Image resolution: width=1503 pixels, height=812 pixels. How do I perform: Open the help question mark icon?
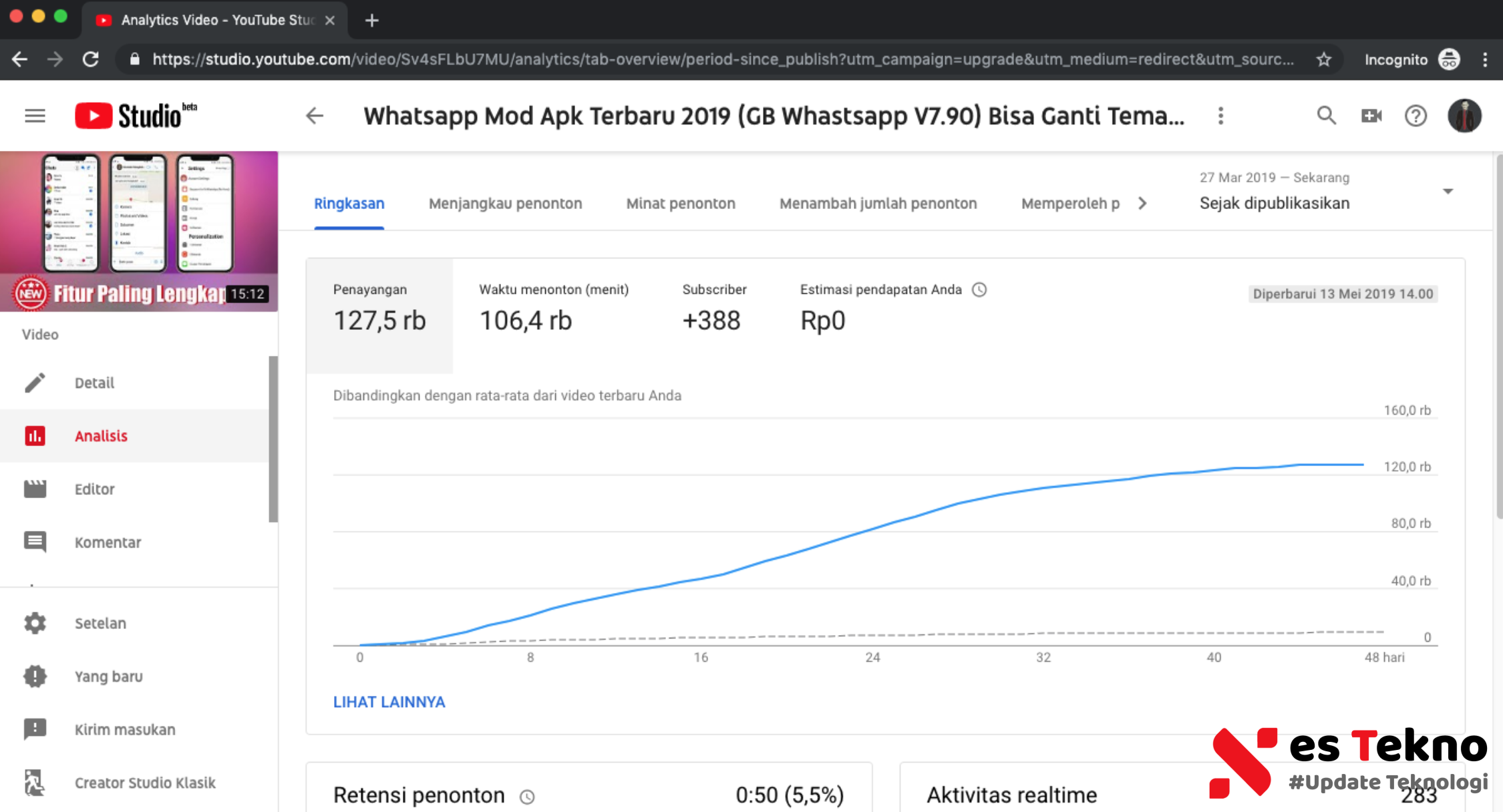[1415, 116]
